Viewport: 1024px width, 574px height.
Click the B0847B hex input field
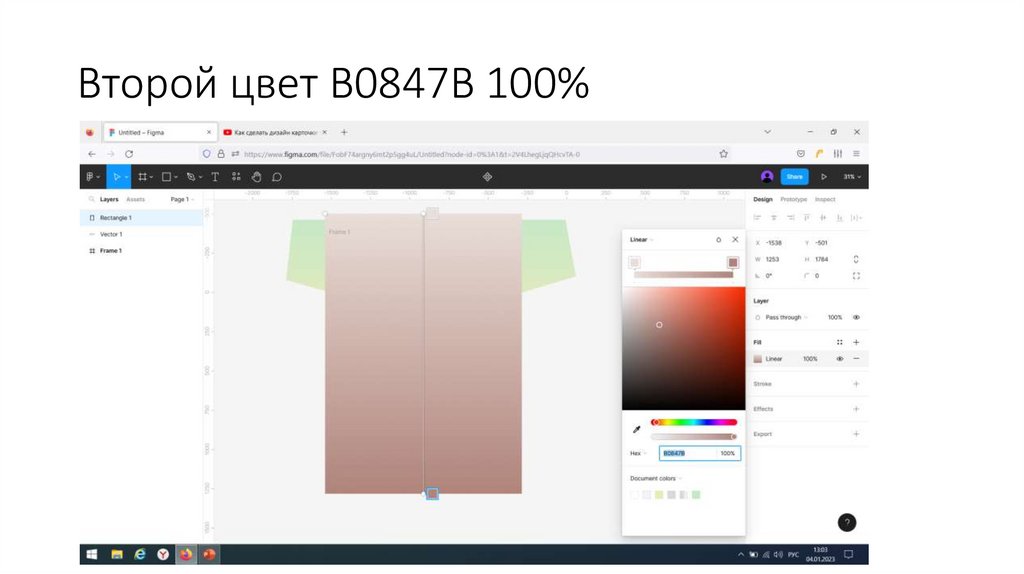pos(688,453)
